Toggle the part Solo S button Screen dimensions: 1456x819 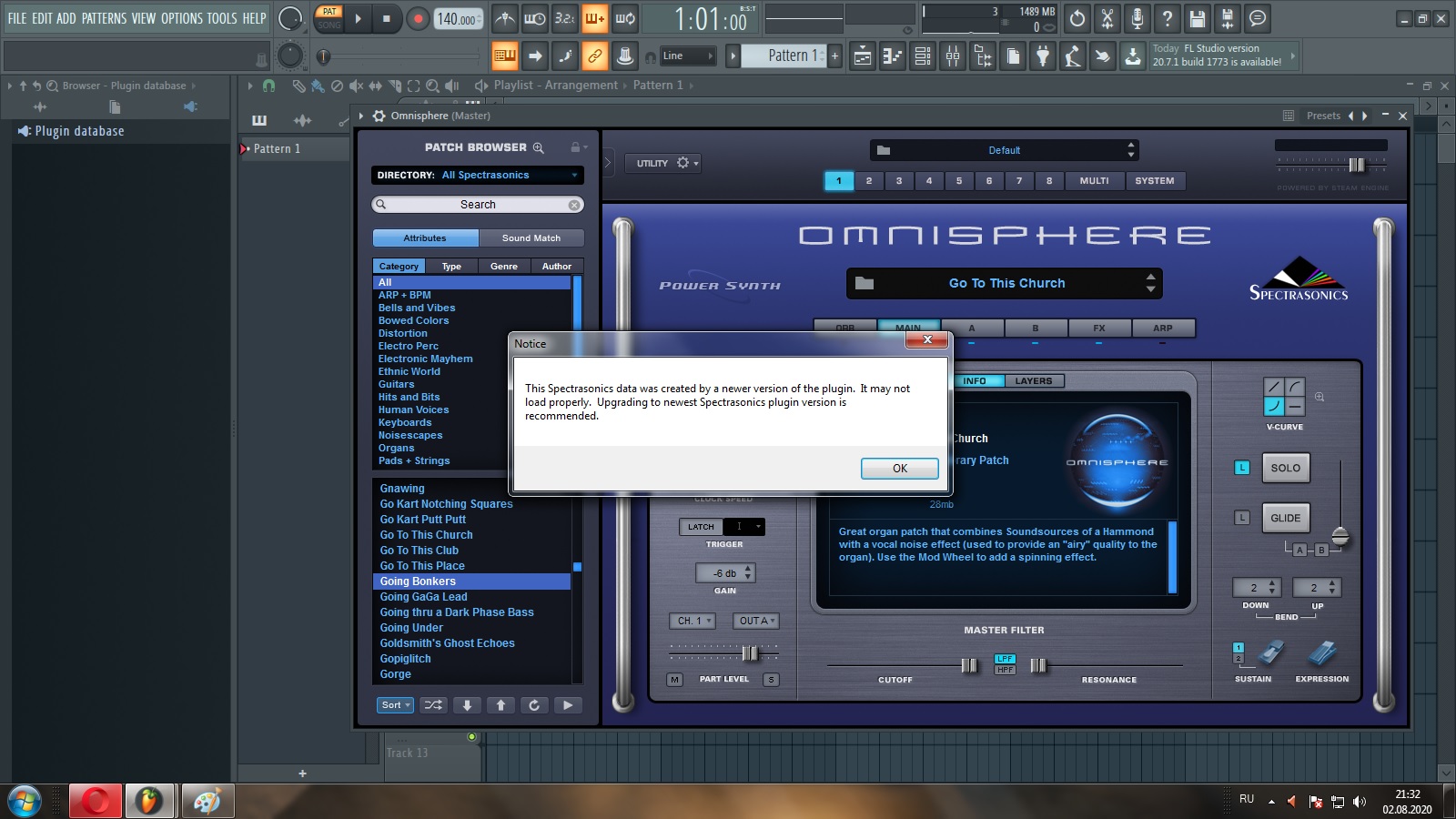pos(771,680)
